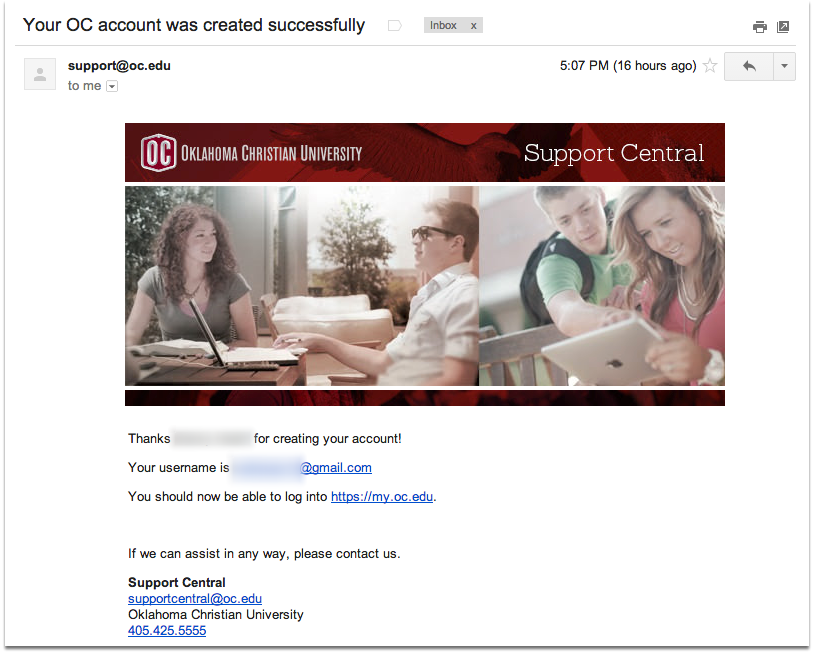Click the importance marker beside the subject
819x663 pixels.
click(395, 26)
